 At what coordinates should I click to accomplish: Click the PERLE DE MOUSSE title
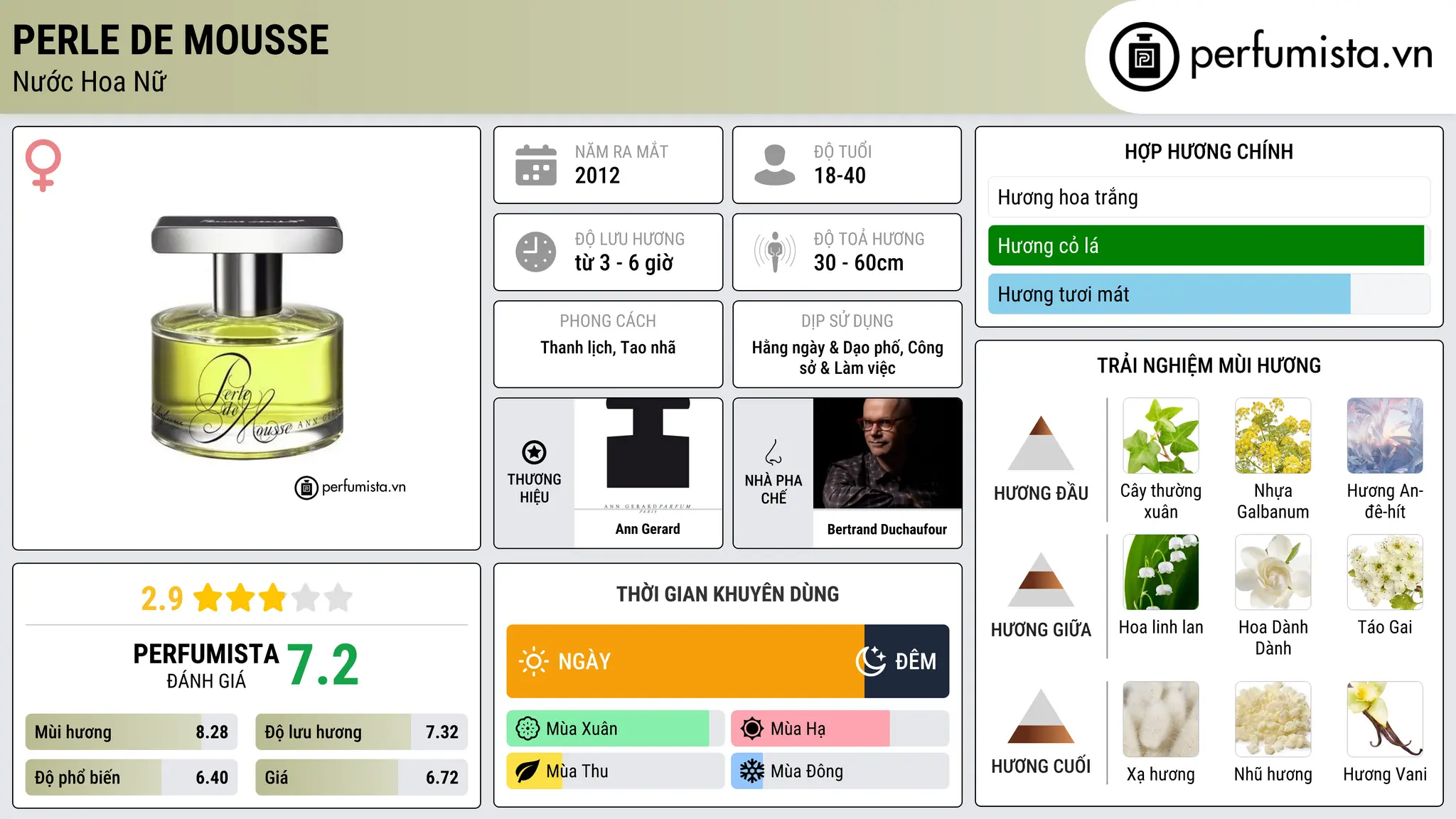coord(171,40)
